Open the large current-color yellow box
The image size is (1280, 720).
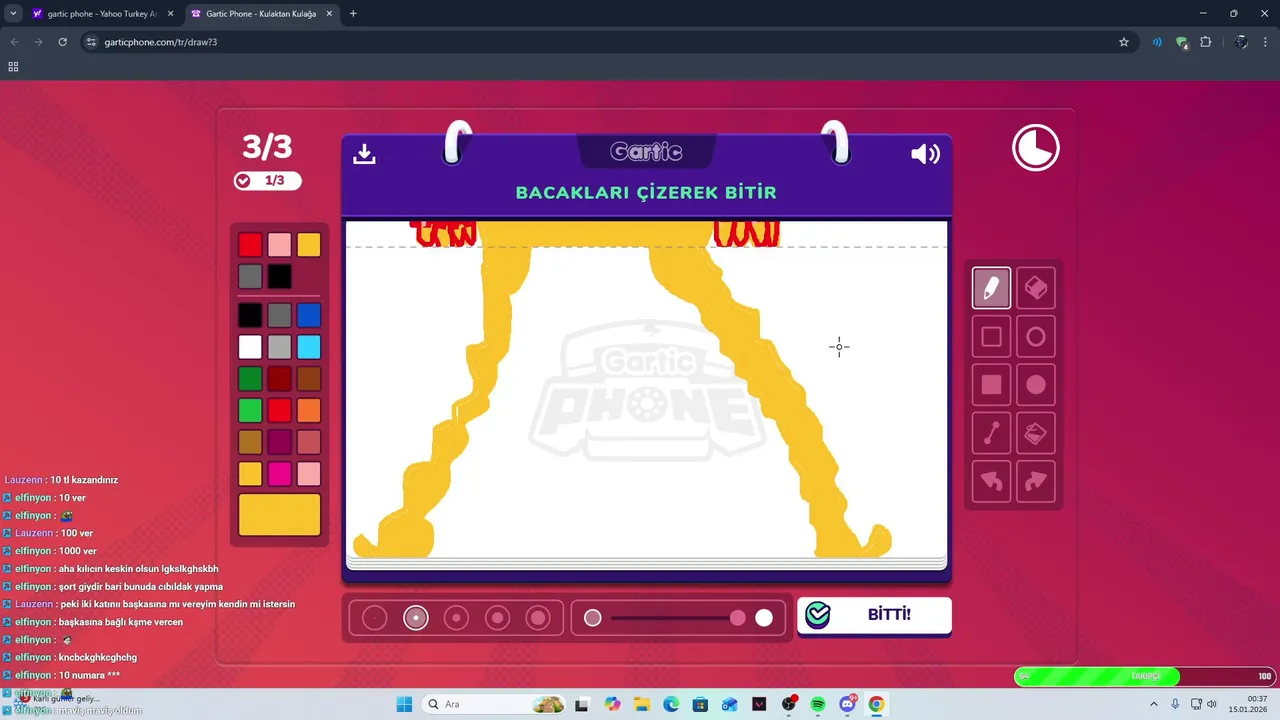[279, 515]
